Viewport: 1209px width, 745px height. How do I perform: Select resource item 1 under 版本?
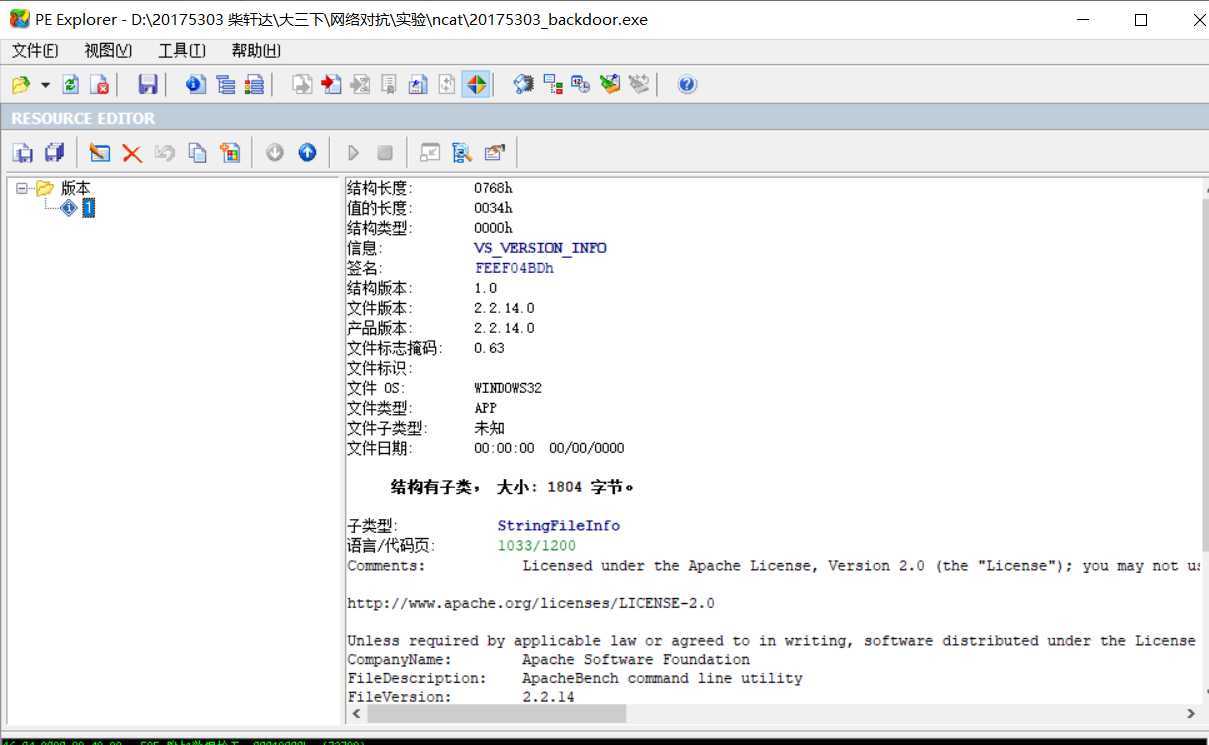(x=89, y=208)
